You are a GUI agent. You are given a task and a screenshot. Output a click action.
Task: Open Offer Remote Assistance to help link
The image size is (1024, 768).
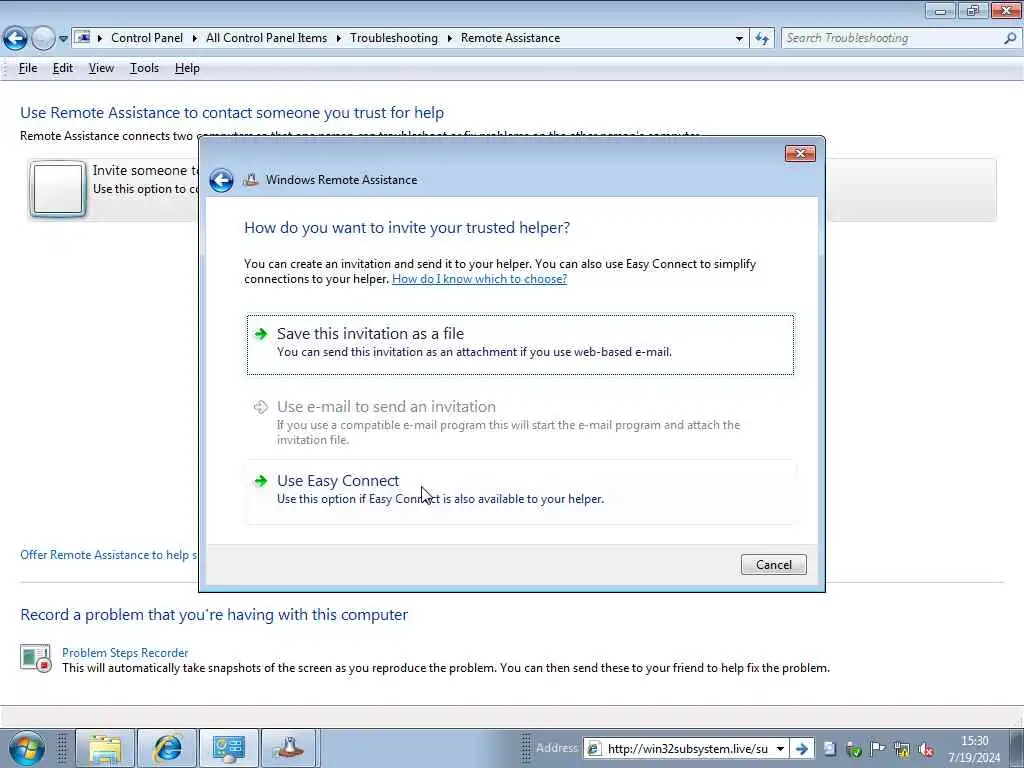coord(108,554)
